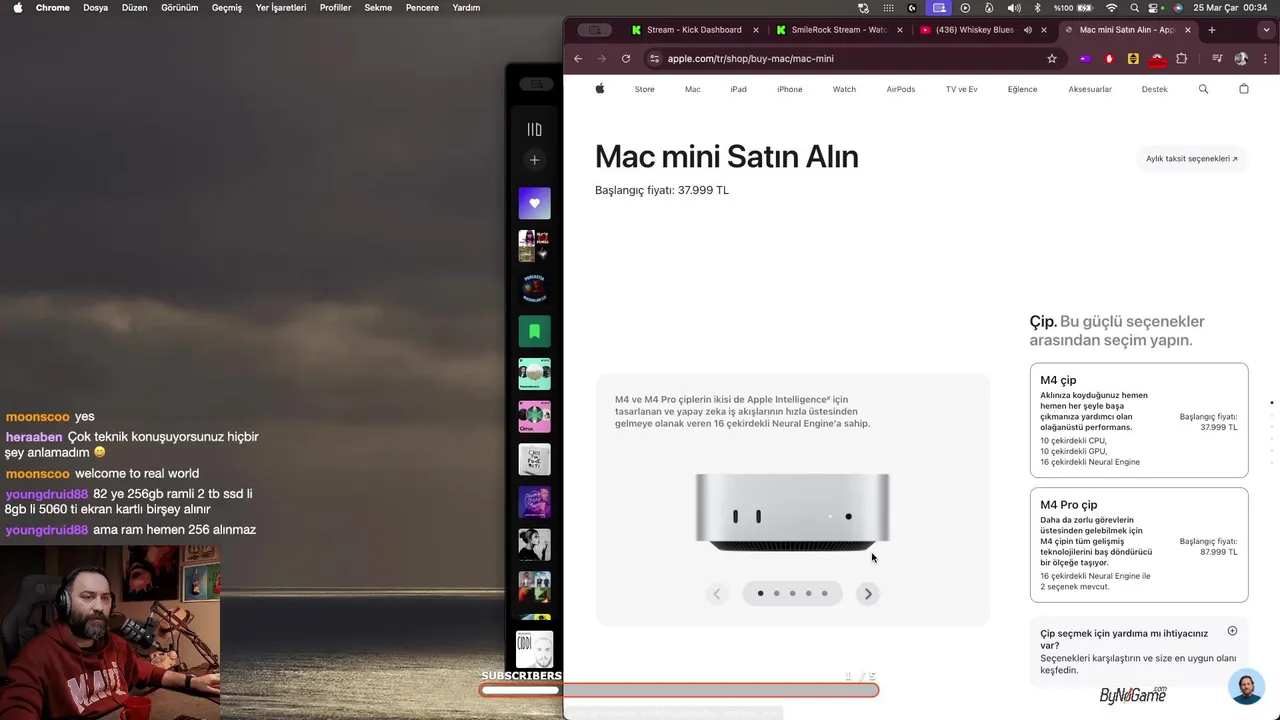Open the AirPods nav menu

click(901, 89)
